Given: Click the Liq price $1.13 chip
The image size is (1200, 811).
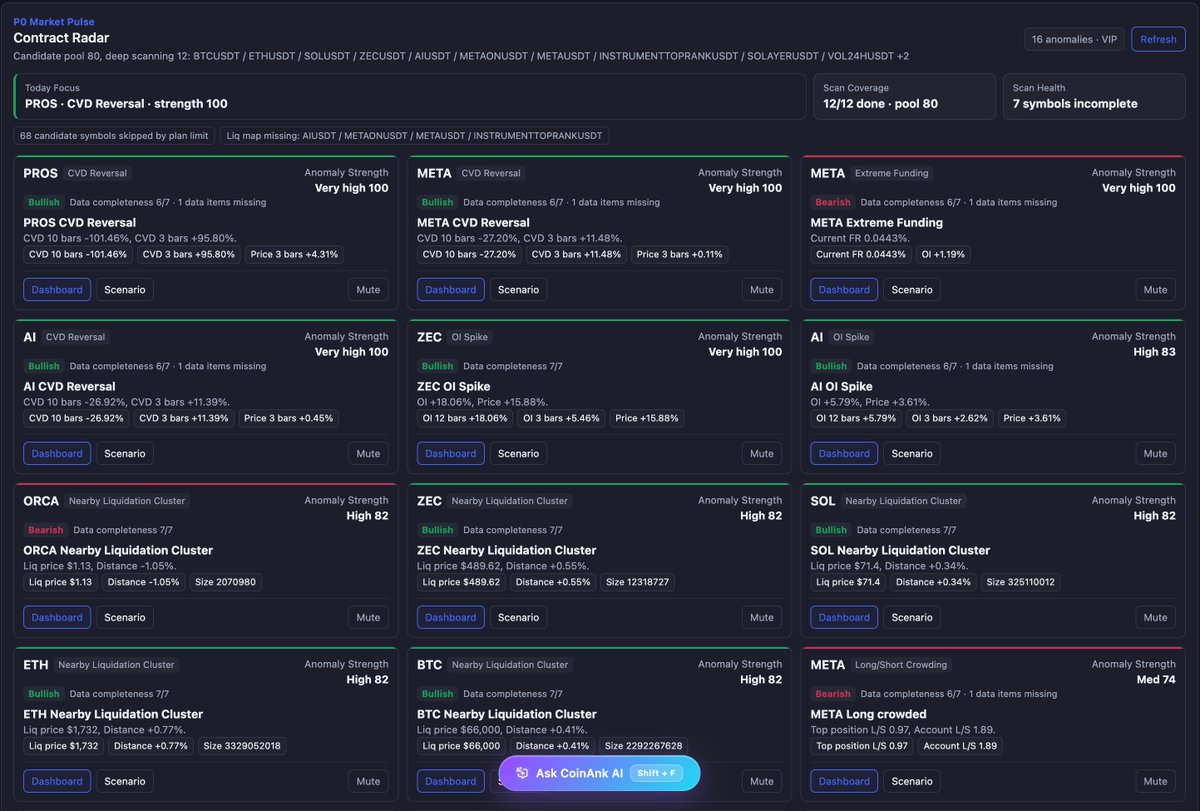Looking at the screenshot, I should 60,582.
